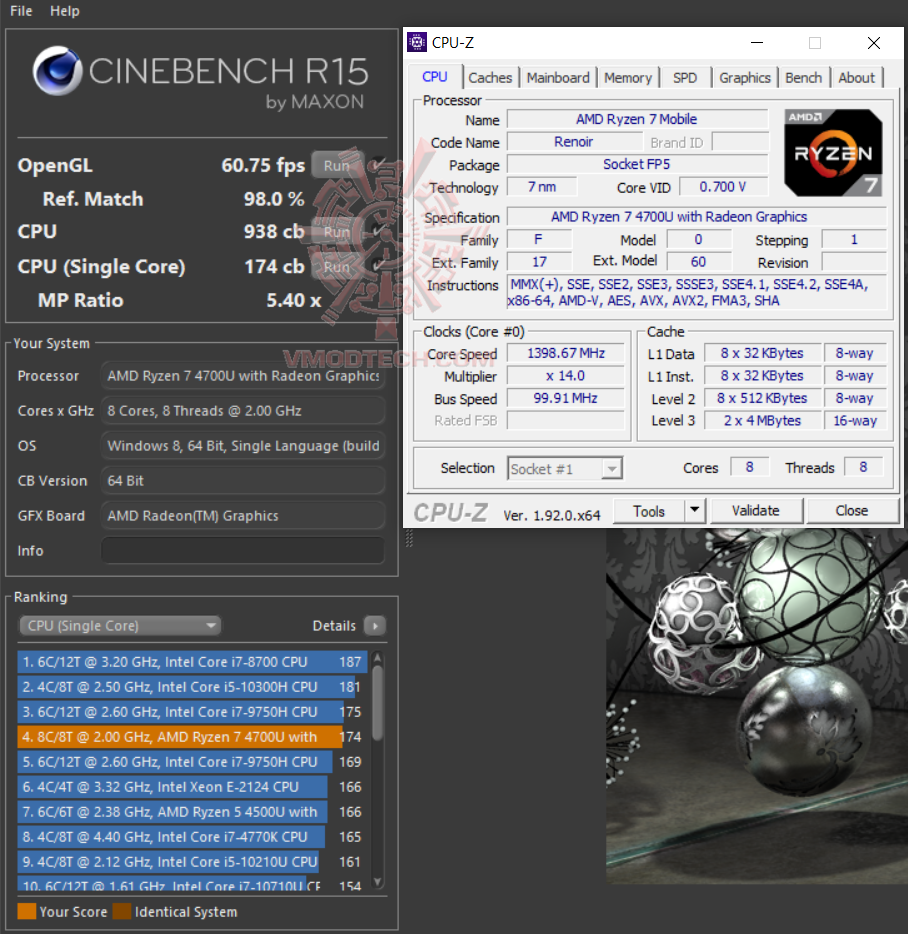
Task: Click the MP Ratio value 5.40 x
Action: [294, 300]
